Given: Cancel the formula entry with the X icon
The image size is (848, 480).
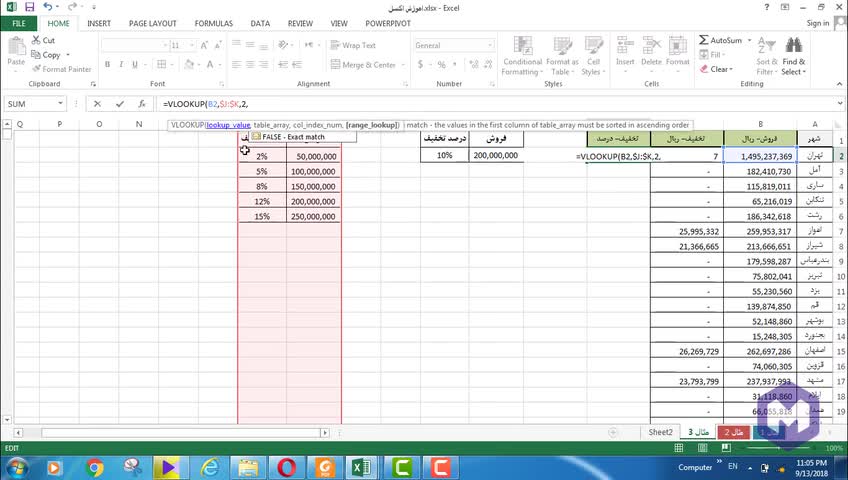Looking at the screenshot, I should (x=97, y=104).
